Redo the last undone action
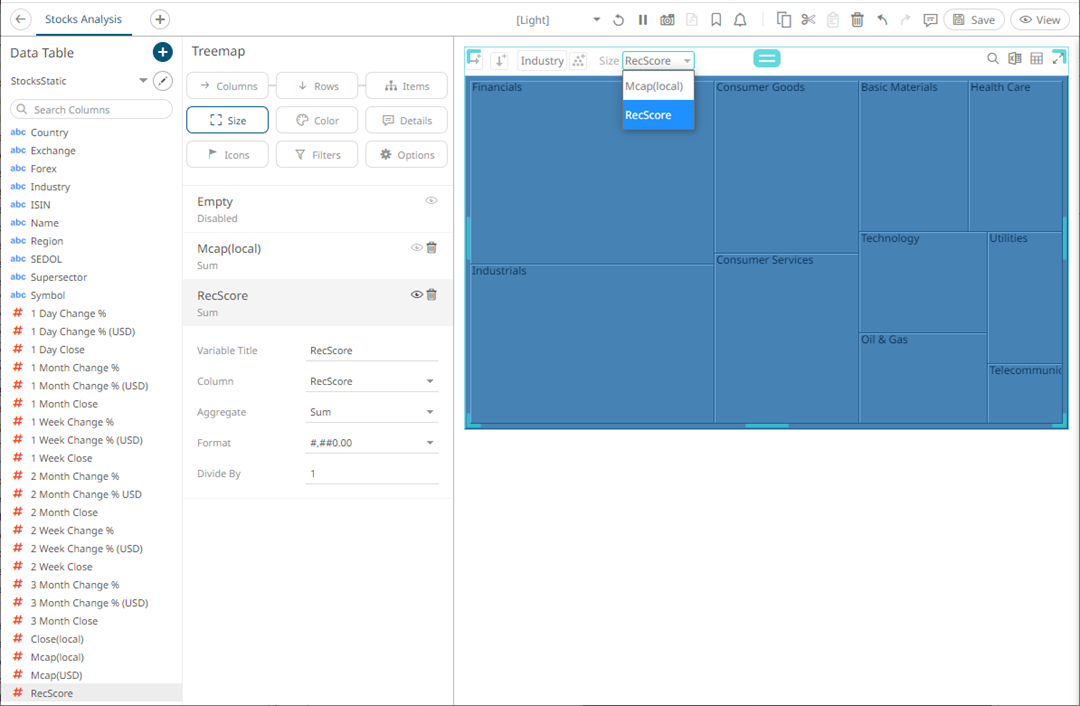The height and width of the screenshot is (706, 1080). (x=906, y=20)
